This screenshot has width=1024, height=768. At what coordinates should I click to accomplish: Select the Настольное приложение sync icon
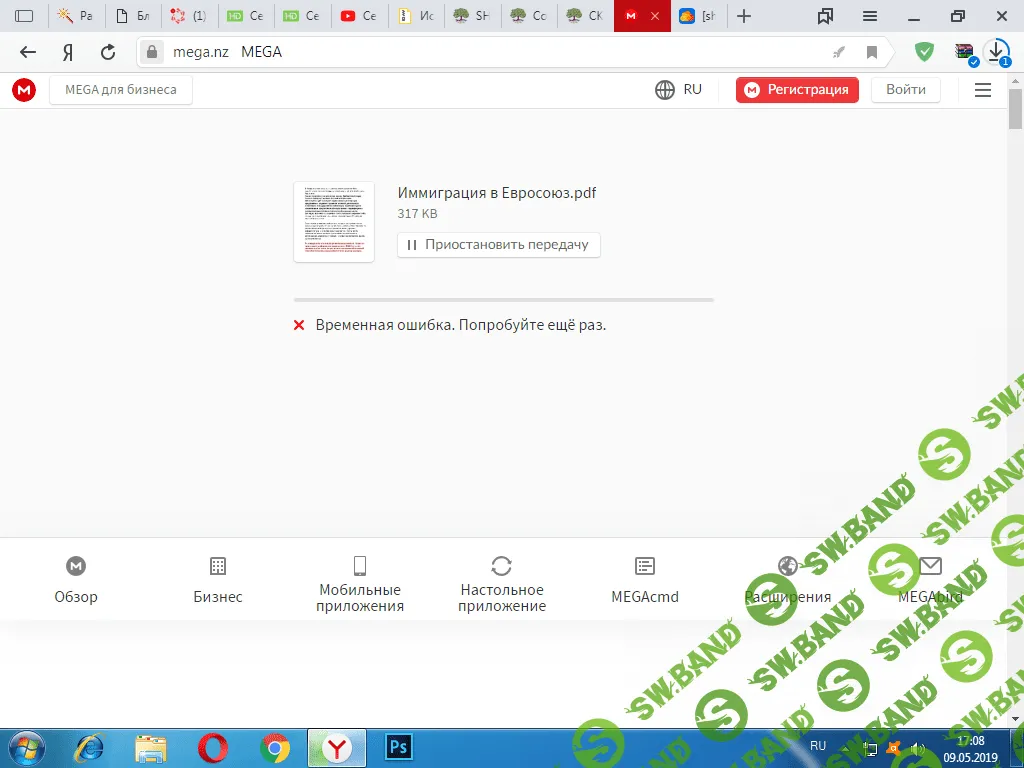(x=502, y=566)
